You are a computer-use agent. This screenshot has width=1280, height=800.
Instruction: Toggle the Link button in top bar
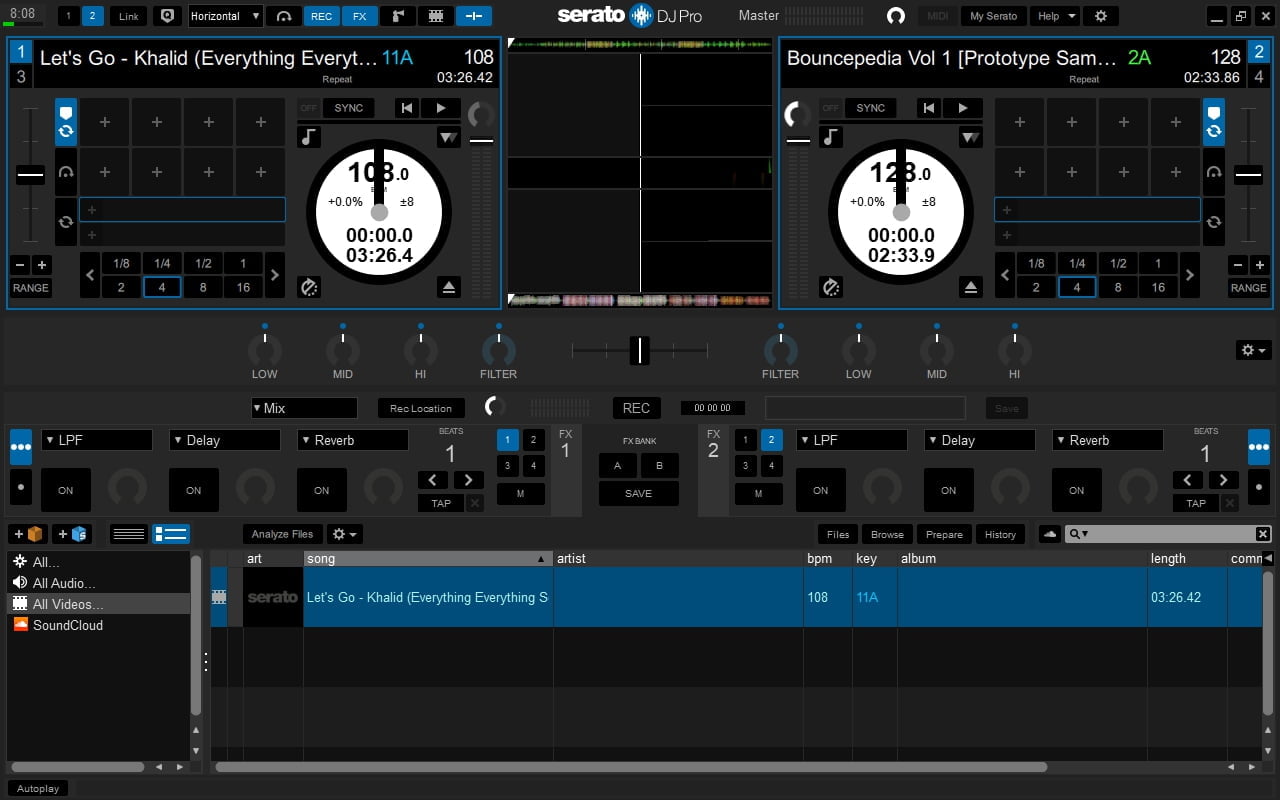129,16
